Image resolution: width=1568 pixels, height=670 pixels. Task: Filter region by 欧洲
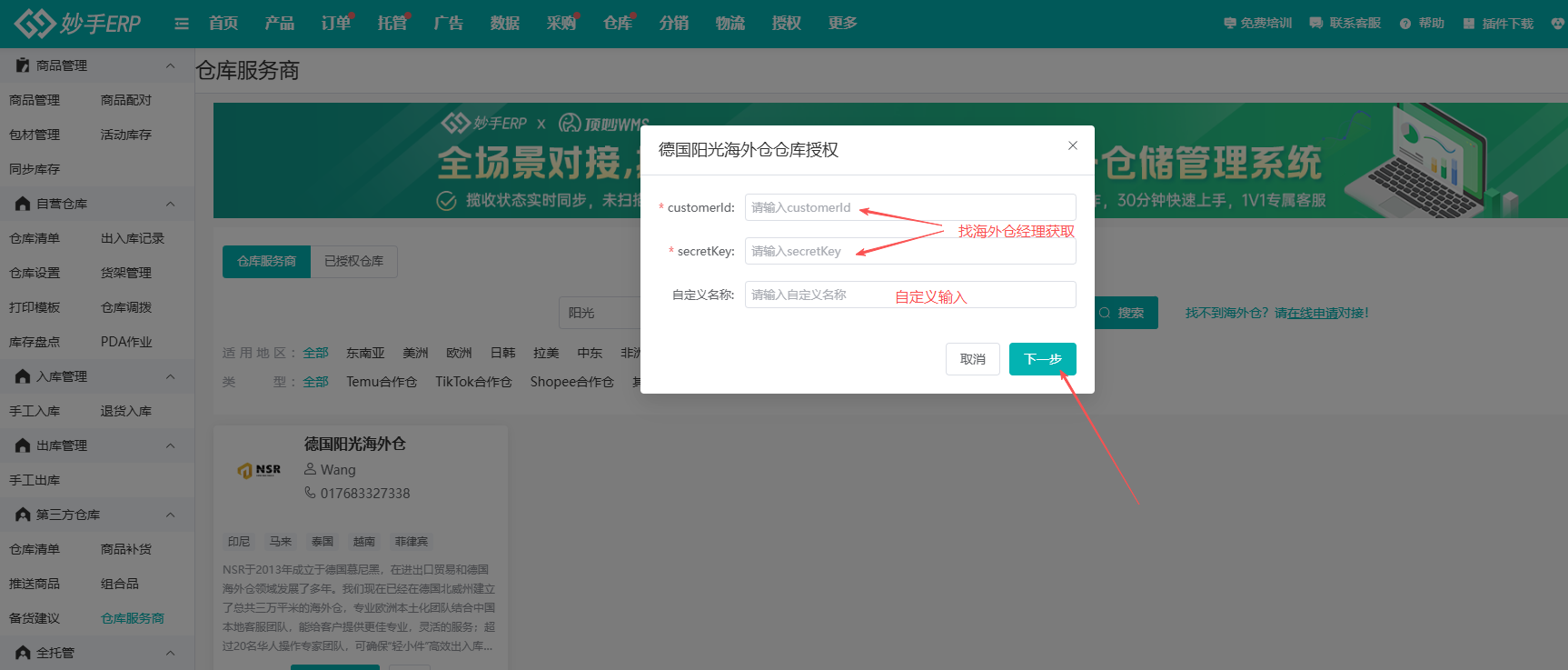[x=459, y=353]
